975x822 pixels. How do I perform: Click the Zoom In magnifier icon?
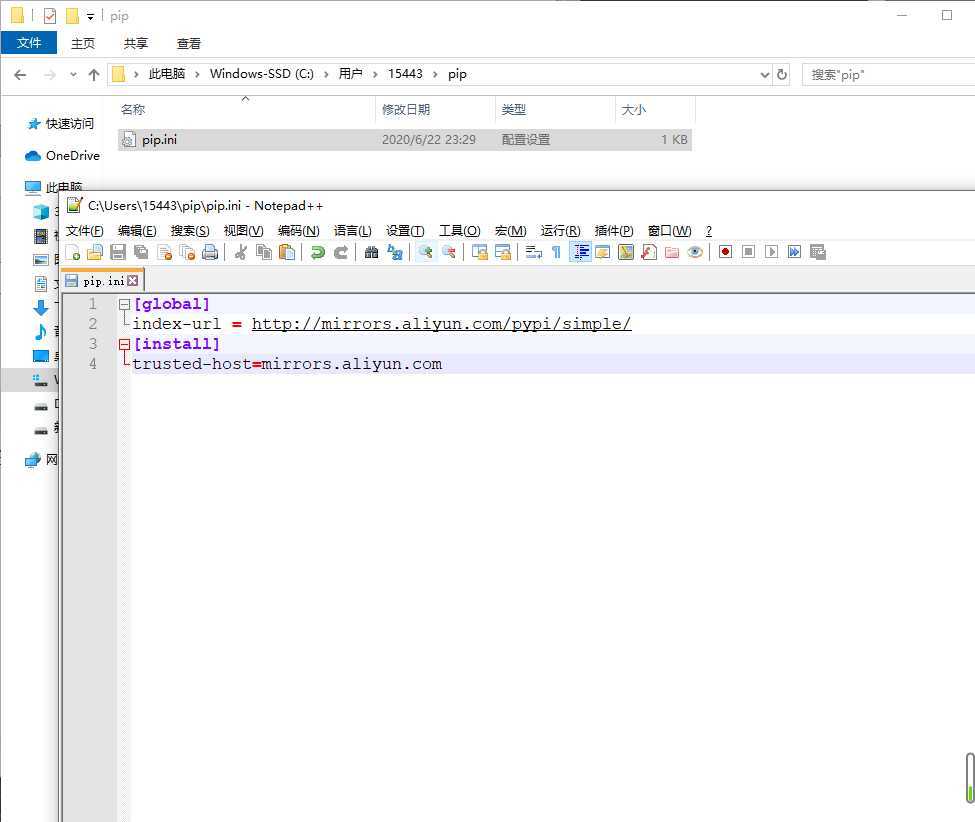[x=425, y=252]
